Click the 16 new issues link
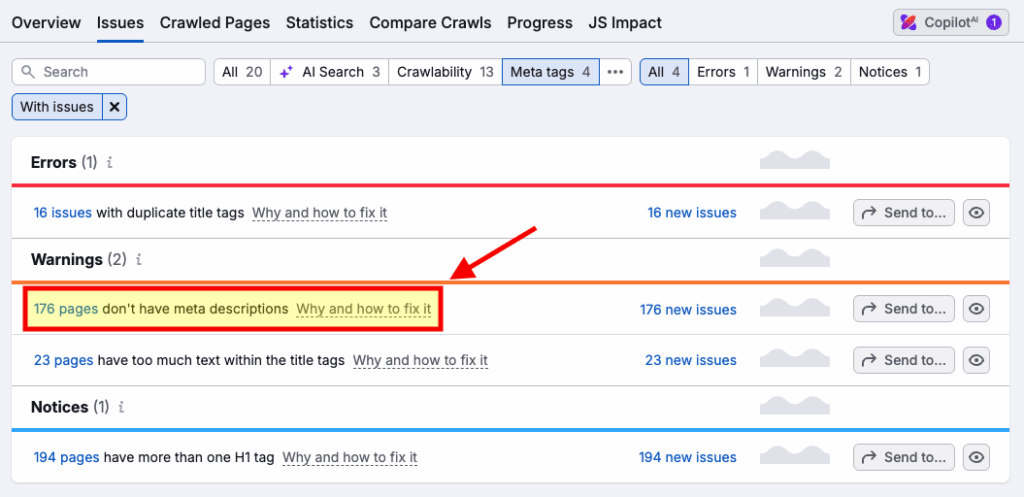Viewport: 1024px width, 497px height. (692, 213)
